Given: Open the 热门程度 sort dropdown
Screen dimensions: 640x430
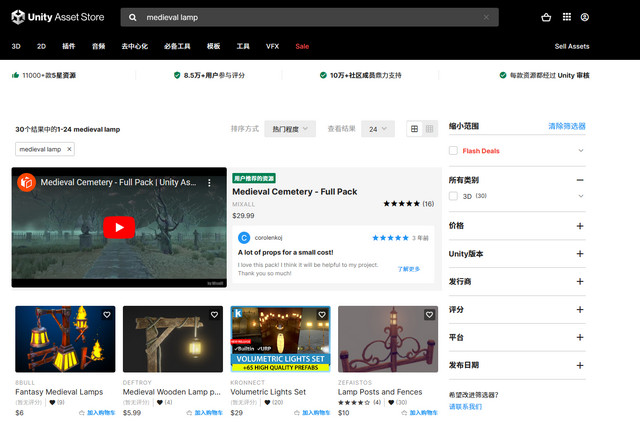Looking at the screenshot, I should pos(290,129).
